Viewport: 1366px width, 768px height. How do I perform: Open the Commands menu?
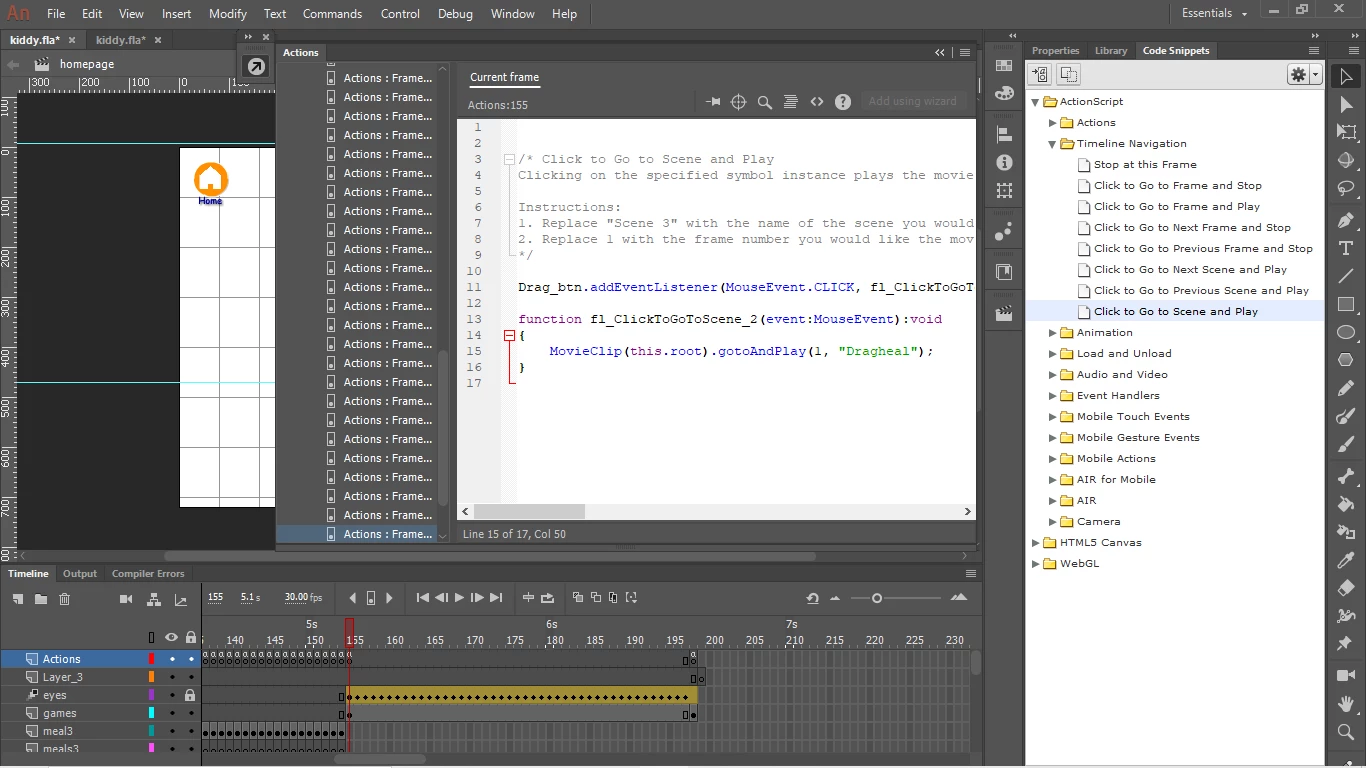[x=332, y=14]
